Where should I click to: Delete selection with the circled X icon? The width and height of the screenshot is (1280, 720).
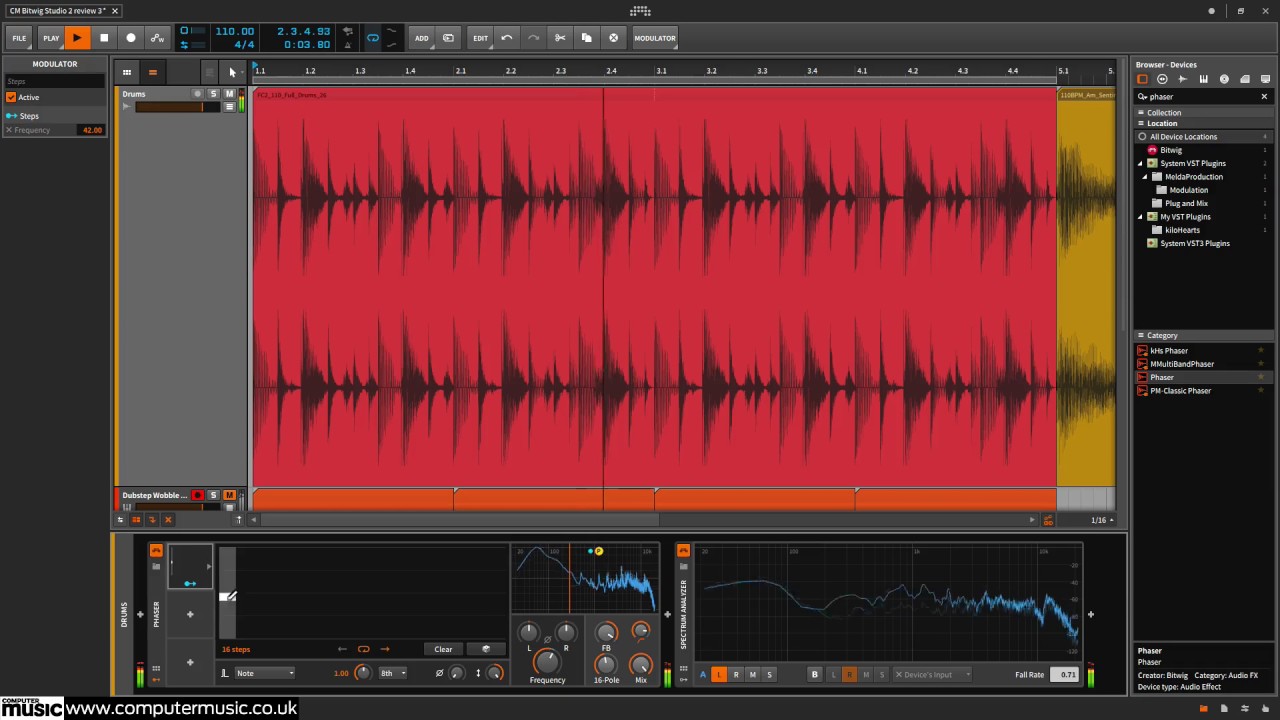pos(614,38)
